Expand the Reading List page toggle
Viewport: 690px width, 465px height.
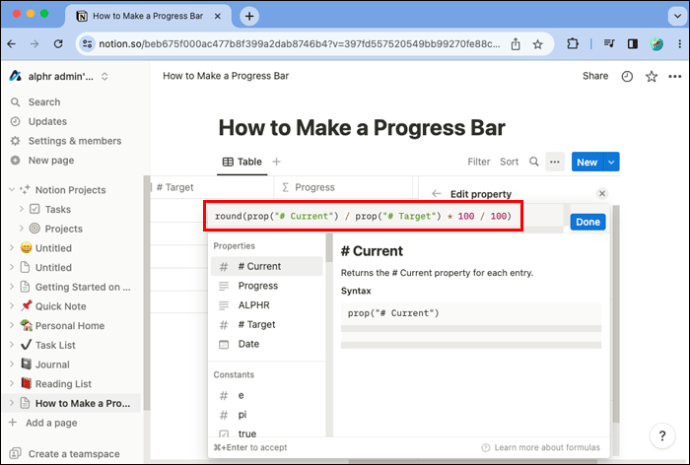tap(12, 384)
